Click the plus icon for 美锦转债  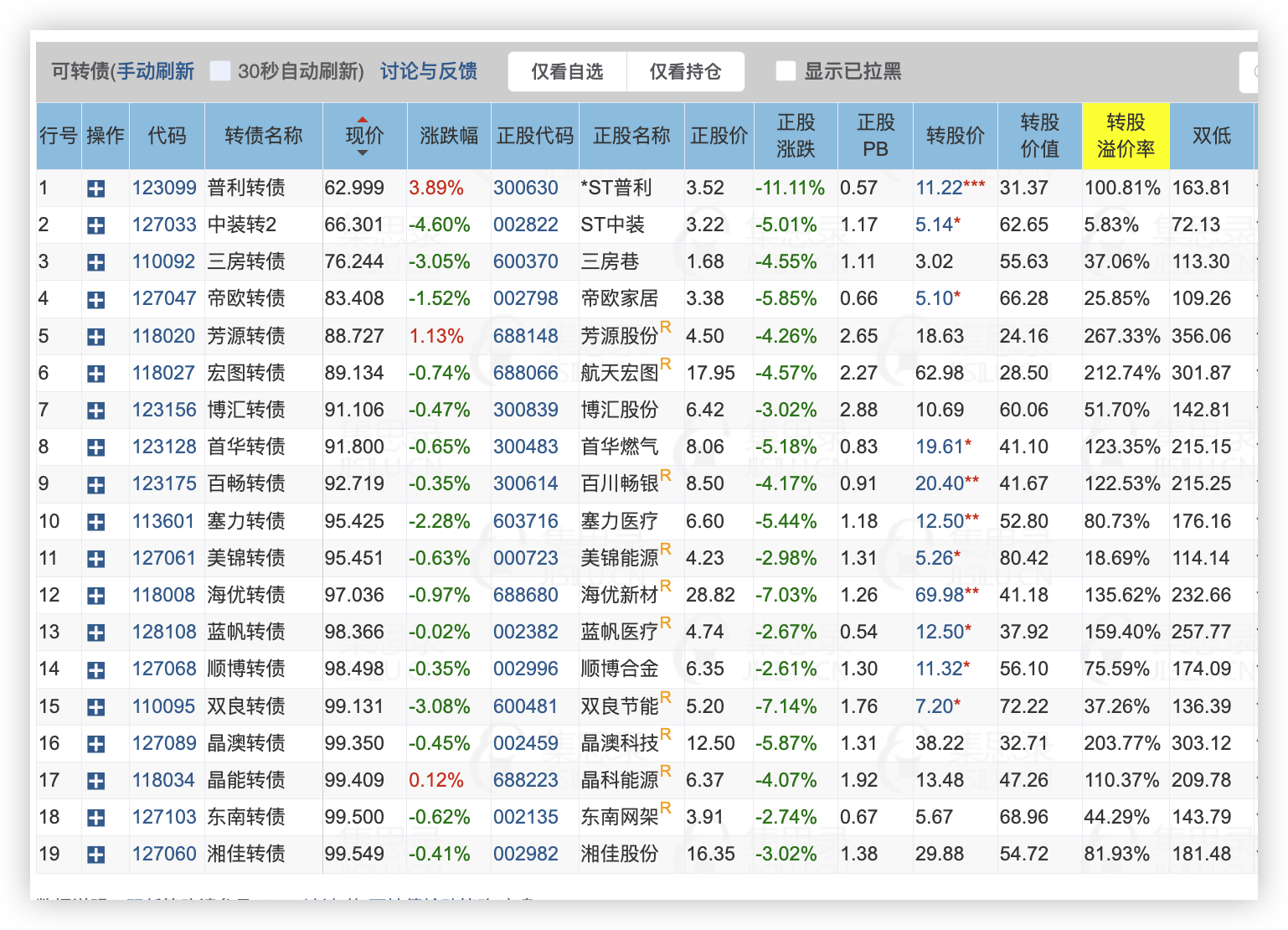96,560
